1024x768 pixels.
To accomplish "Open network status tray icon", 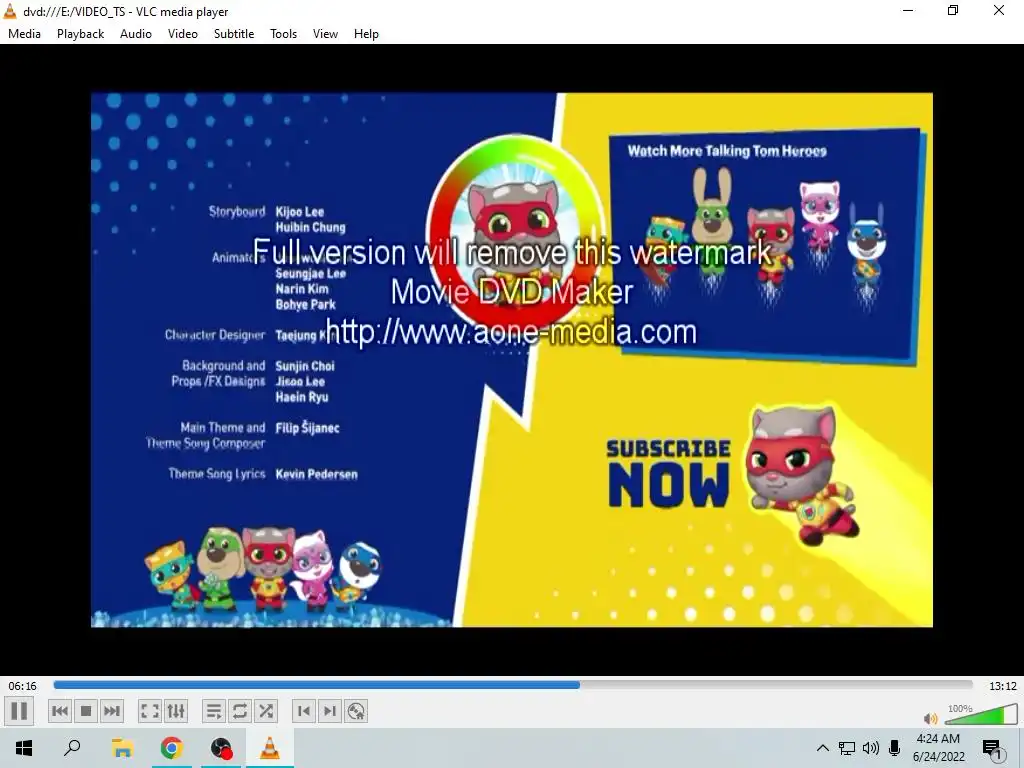I will coord(847,748).
